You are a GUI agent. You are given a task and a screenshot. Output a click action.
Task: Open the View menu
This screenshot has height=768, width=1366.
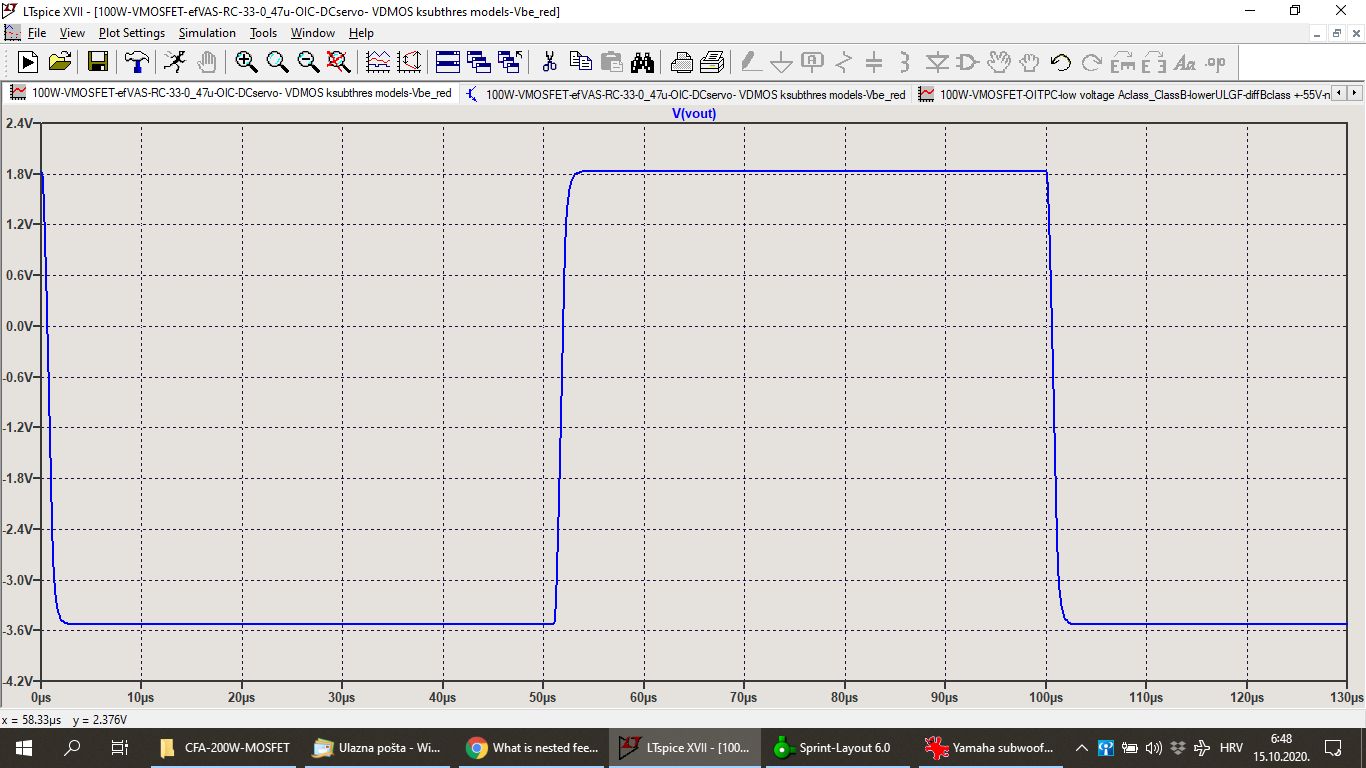[x=72, y=33]
